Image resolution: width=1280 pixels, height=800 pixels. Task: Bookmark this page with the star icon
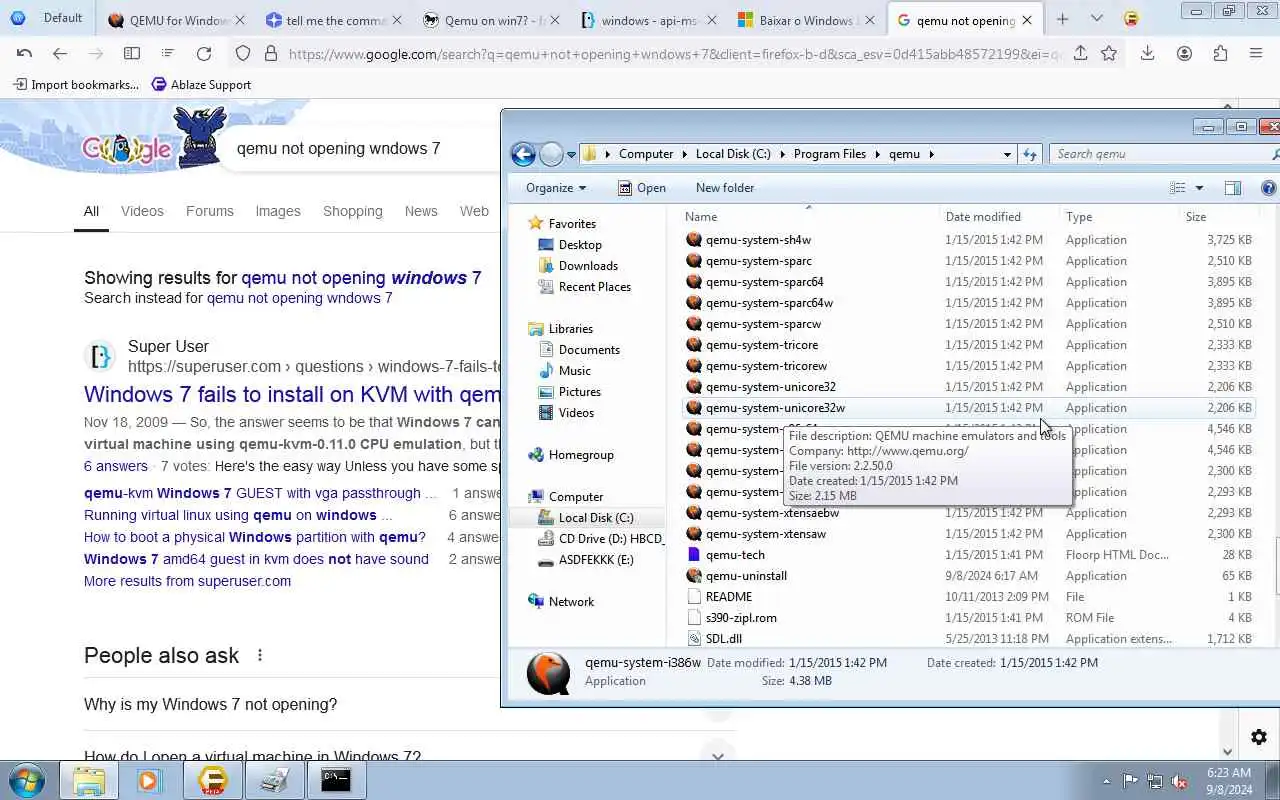pos(1109,54)
